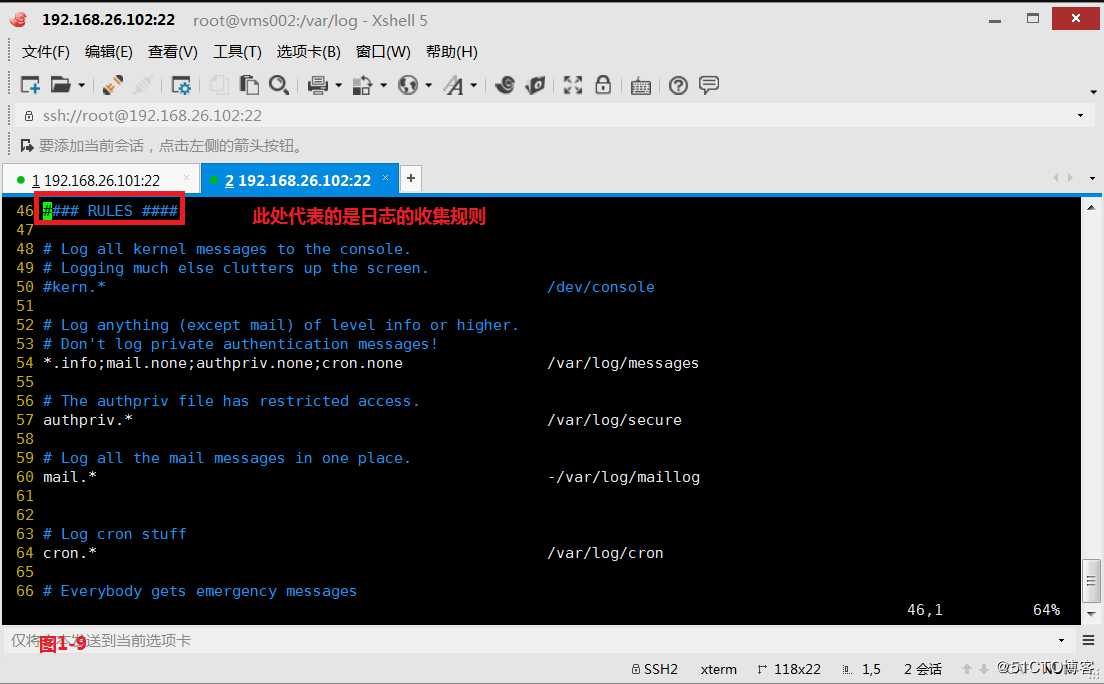The height and width of the screenshot is (684, 1104).
Task: Open the 查看(V) menu
Action: tap(172, 51)
